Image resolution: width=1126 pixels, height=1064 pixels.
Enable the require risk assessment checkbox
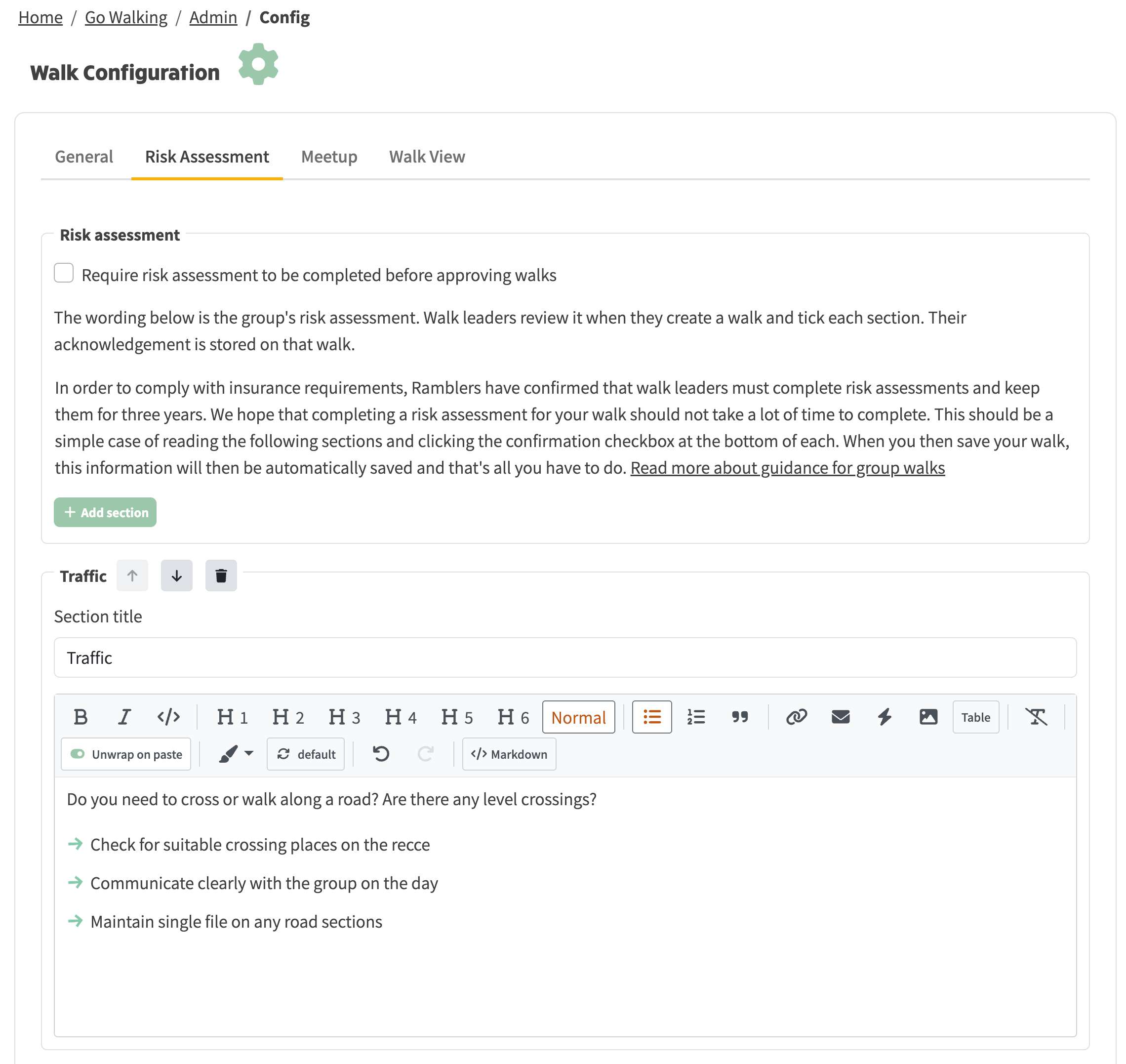[x=64, y=273]
